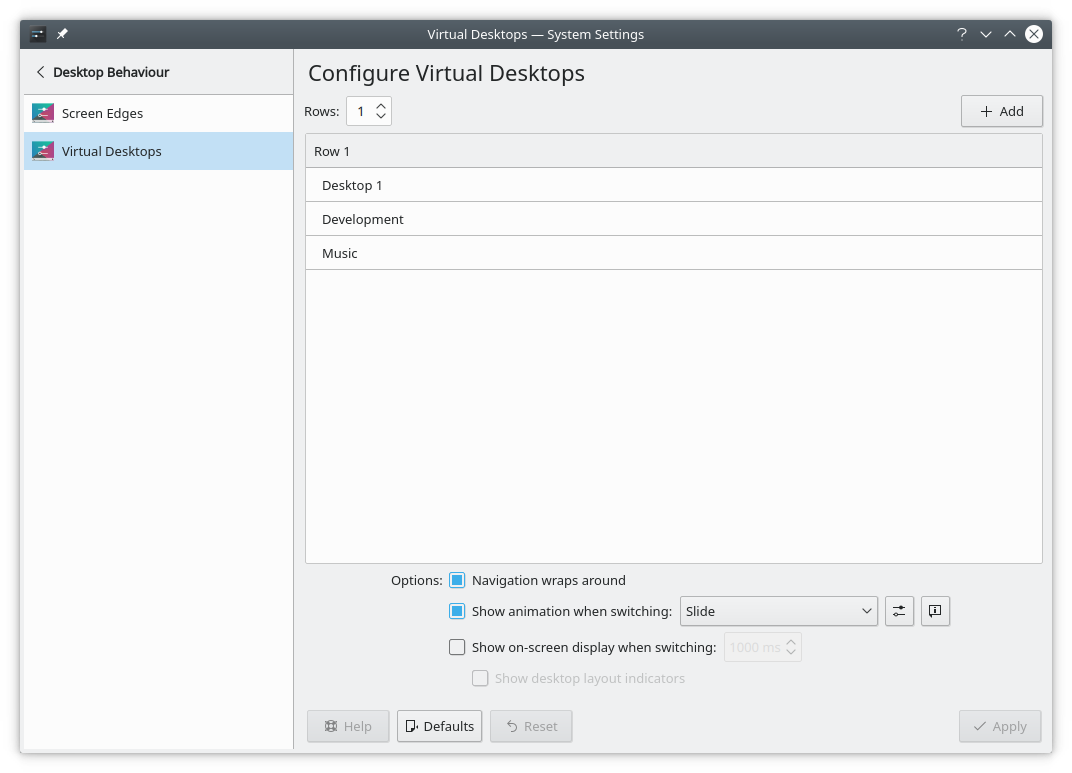Click the Add desktop button

point(1001,111)
